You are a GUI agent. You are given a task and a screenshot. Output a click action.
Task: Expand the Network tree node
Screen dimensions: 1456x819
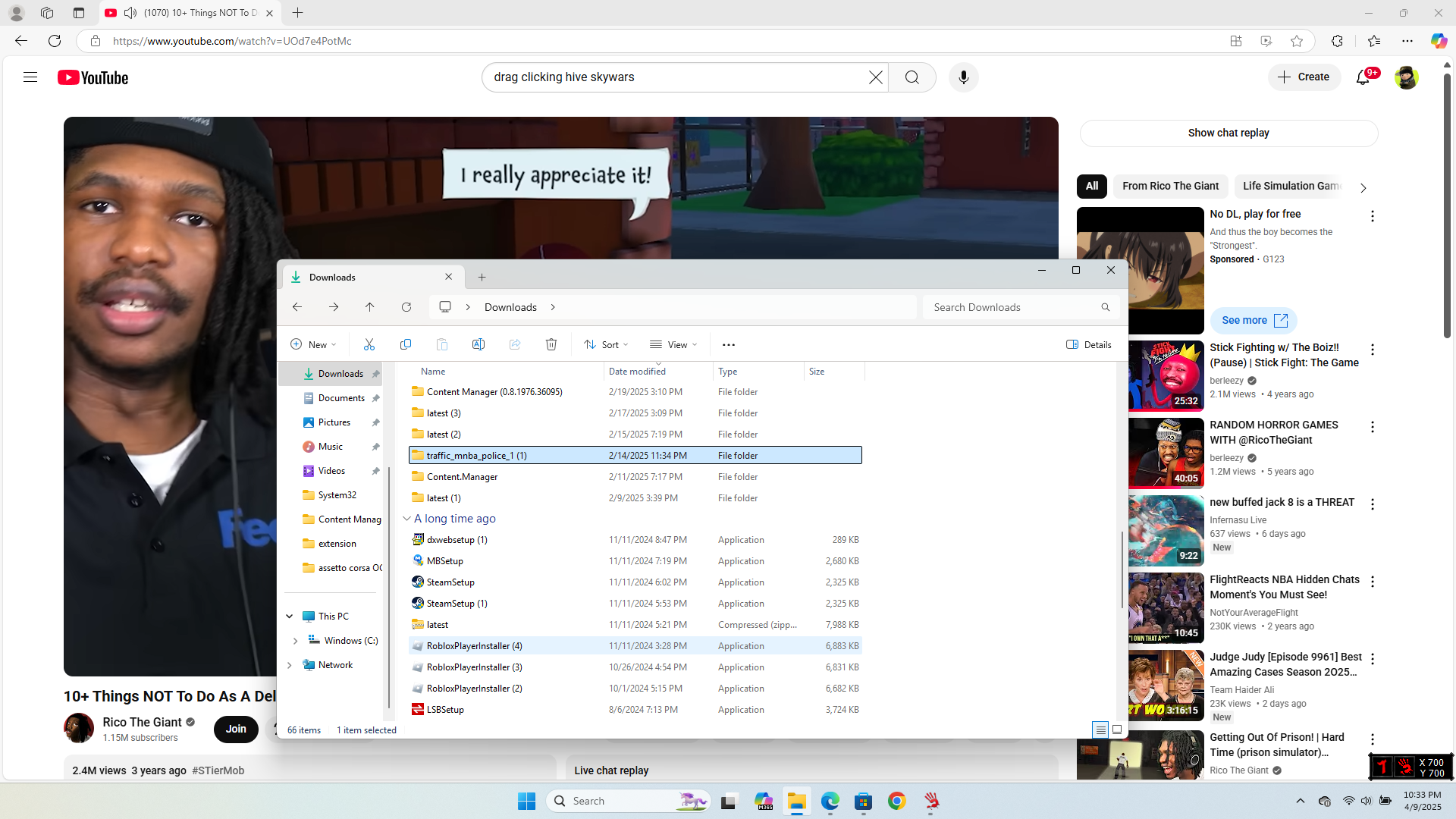tap(290, 665)
